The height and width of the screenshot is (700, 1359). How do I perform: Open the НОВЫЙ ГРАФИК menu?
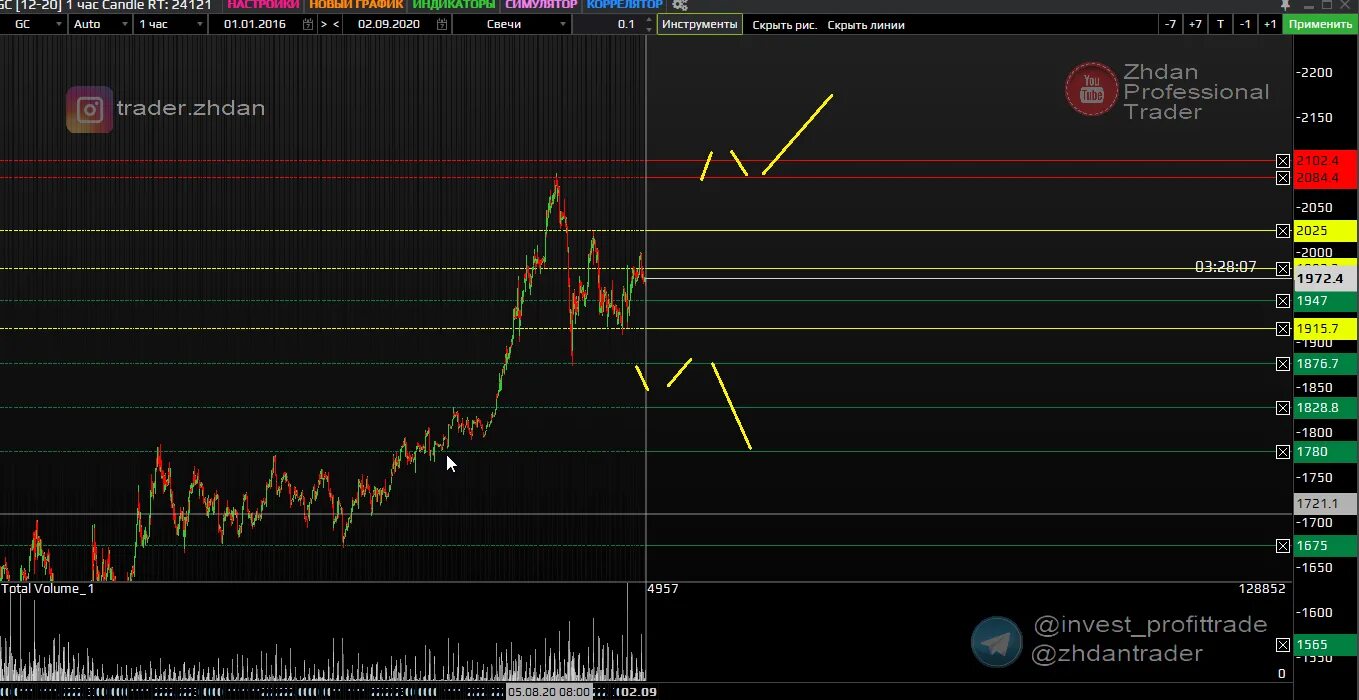(356, 5)
